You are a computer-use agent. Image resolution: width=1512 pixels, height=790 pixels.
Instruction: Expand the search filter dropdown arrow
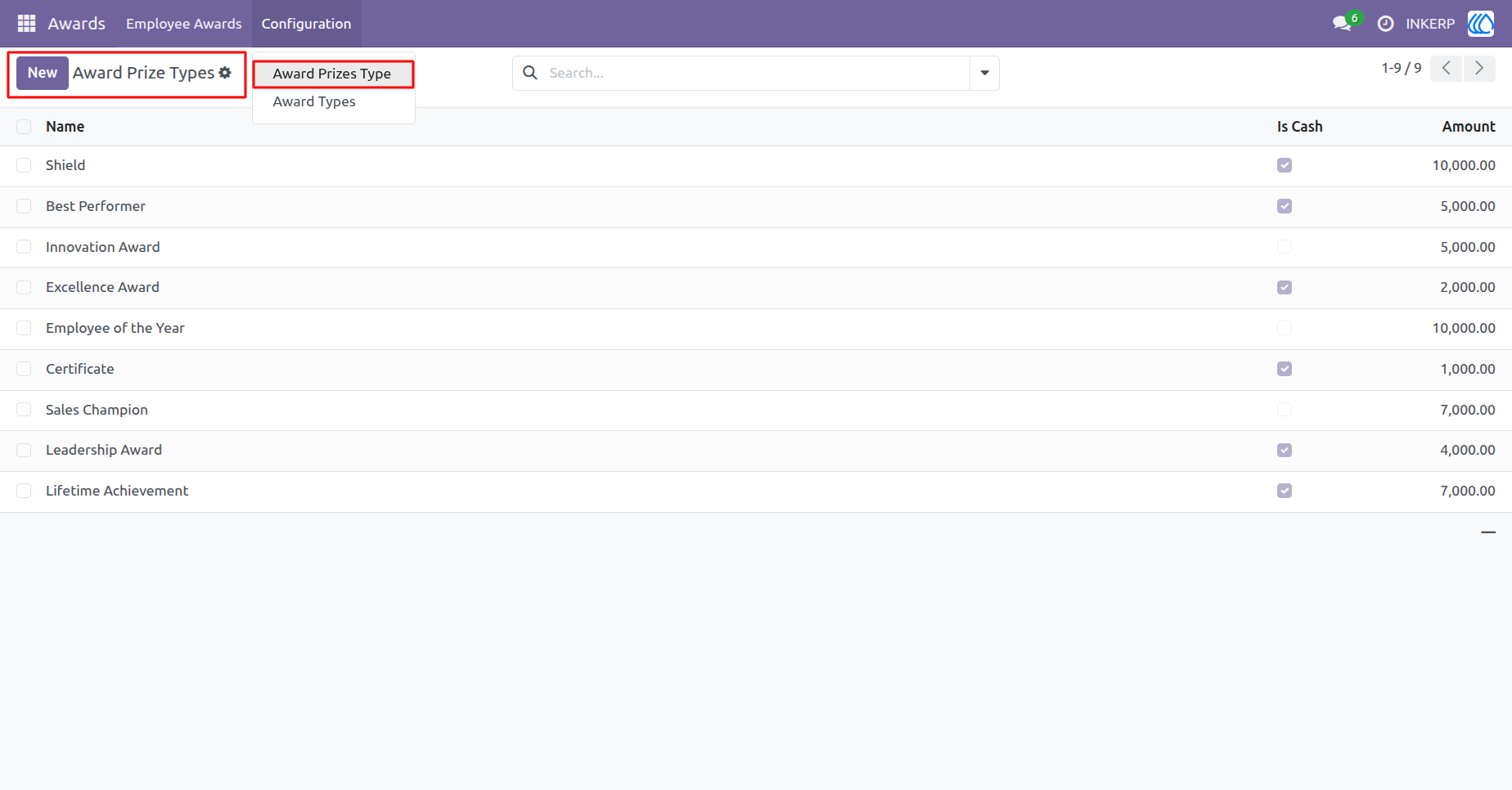click(984, 73)
